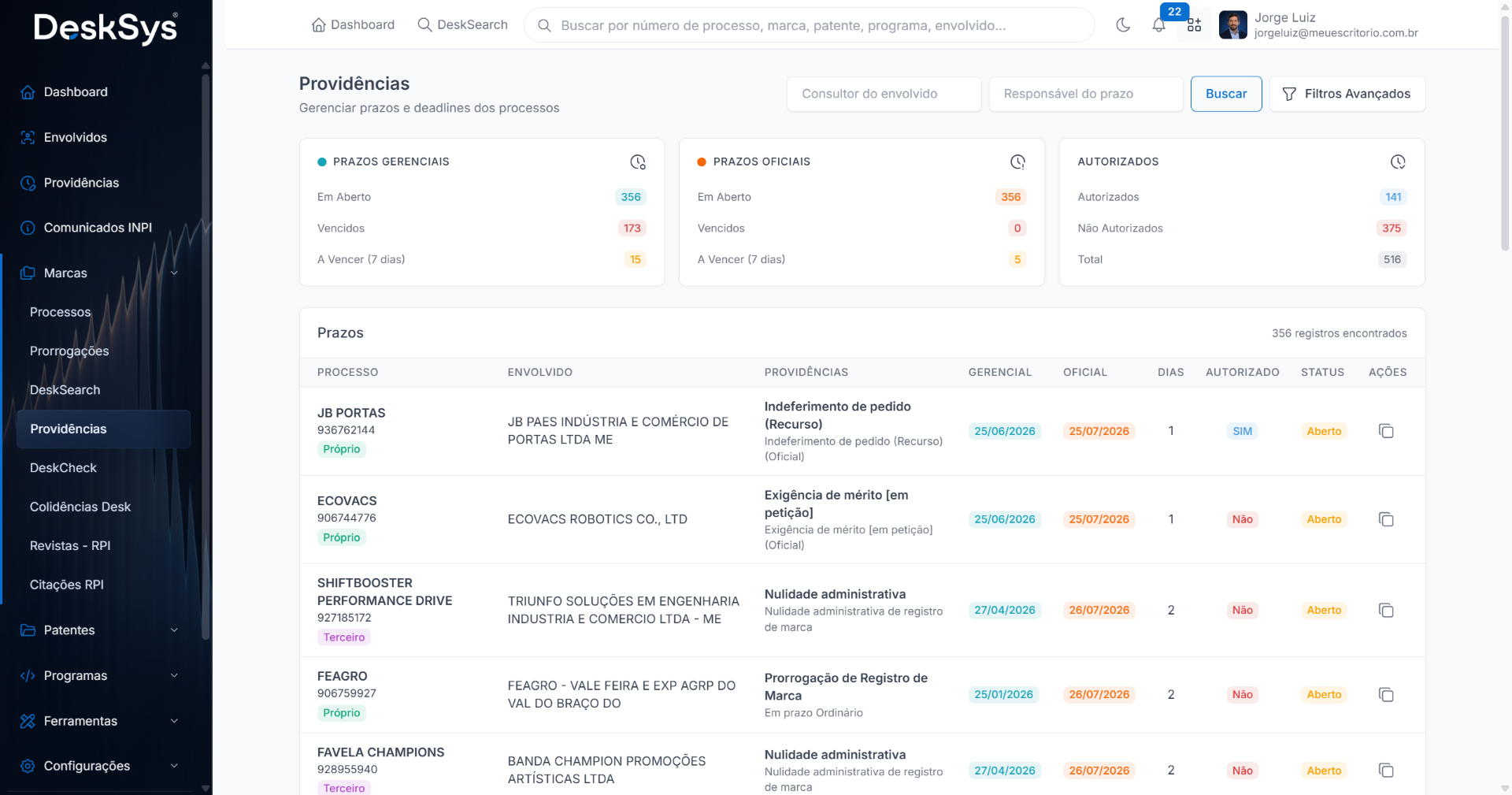The width and height of the screenshot is (1512, 795).
Task: Click the Consultor do envolvido field
Action: click(x=884, y=94)
